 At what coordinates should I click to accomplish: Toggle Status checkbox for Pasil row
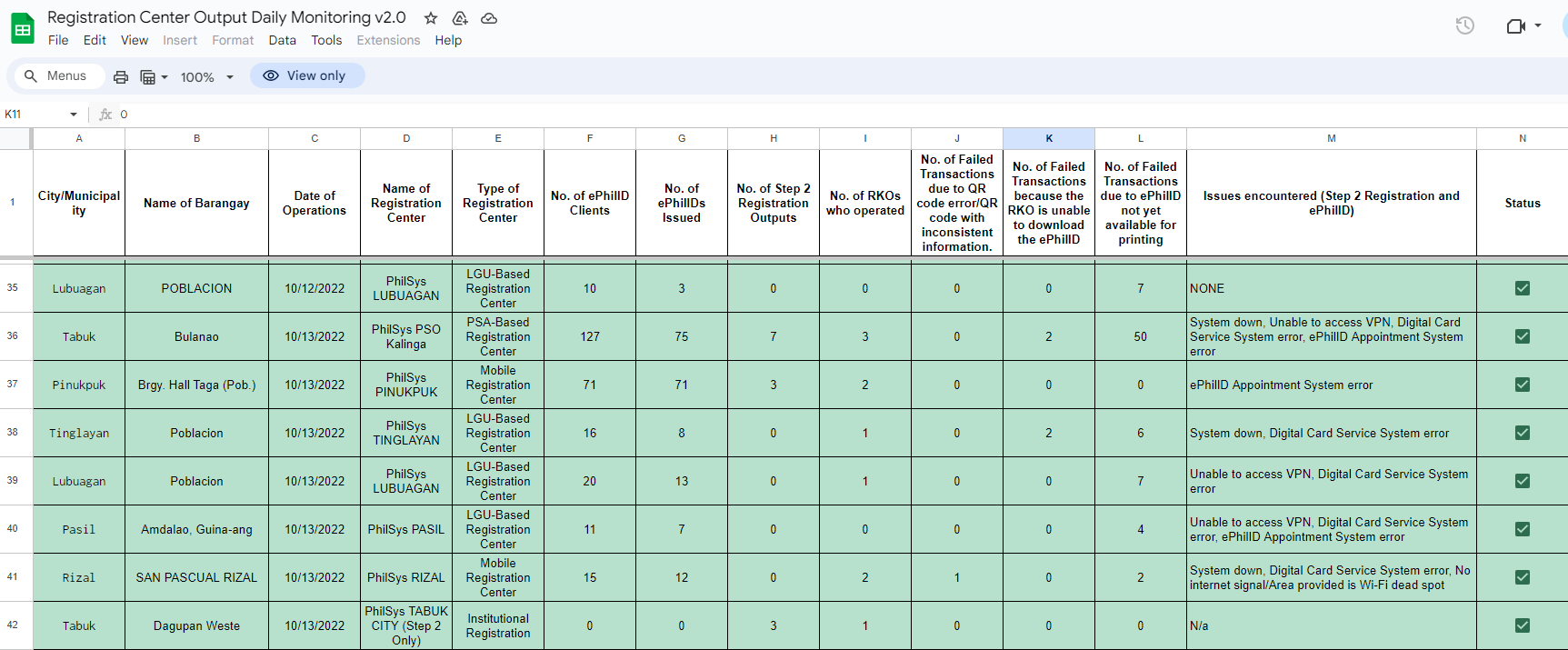(1523, 529)
